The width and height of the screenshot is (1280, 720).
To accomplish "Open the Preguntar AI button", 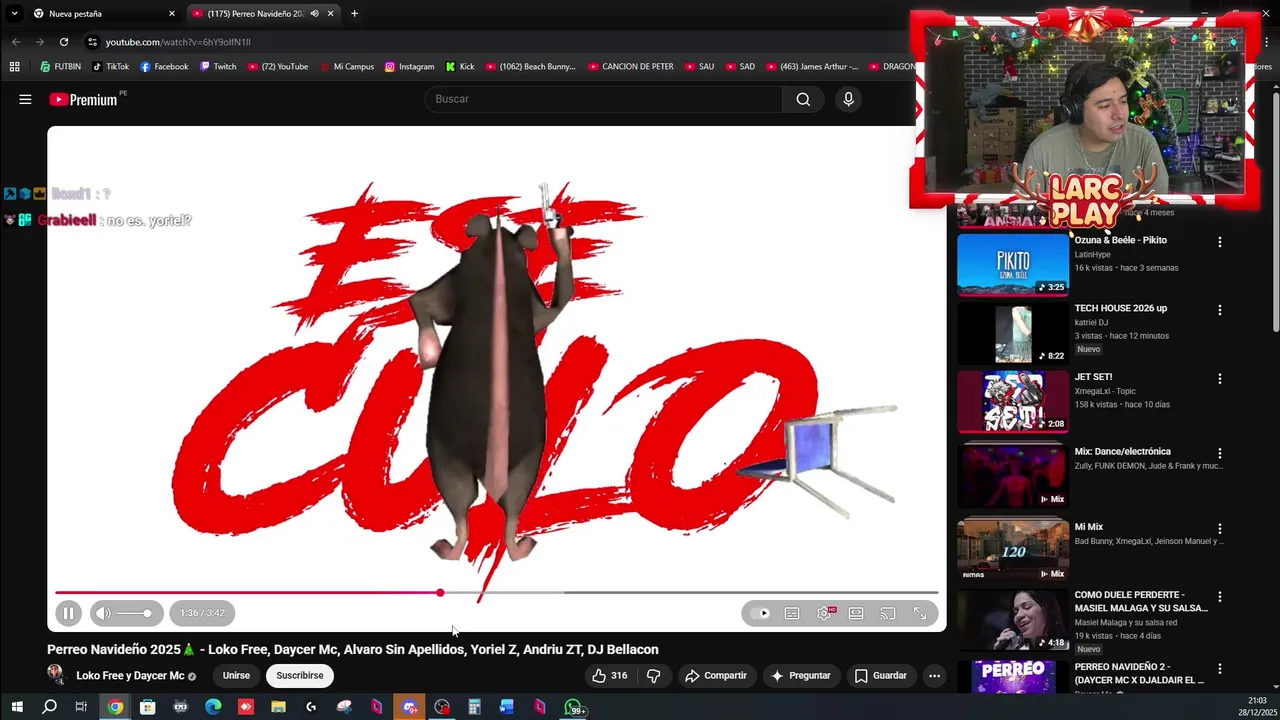I will click(x=800, y=675).
